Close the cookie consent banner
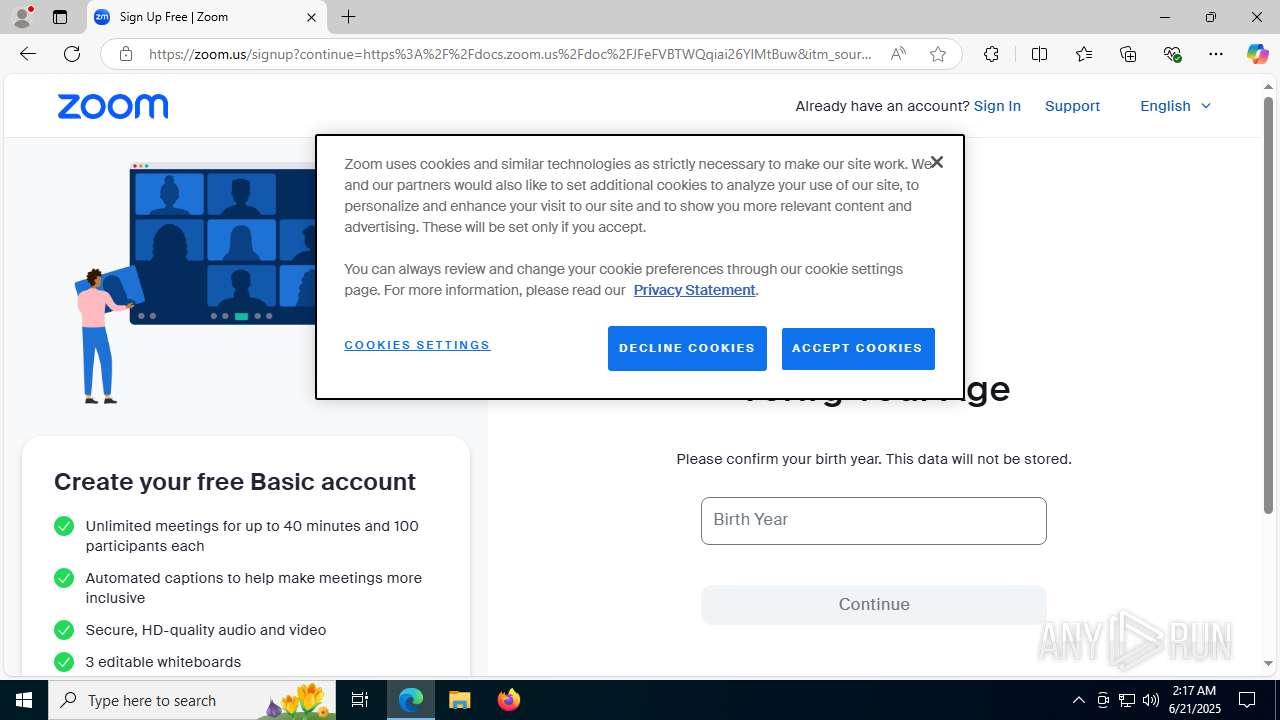 click(936, 162)
